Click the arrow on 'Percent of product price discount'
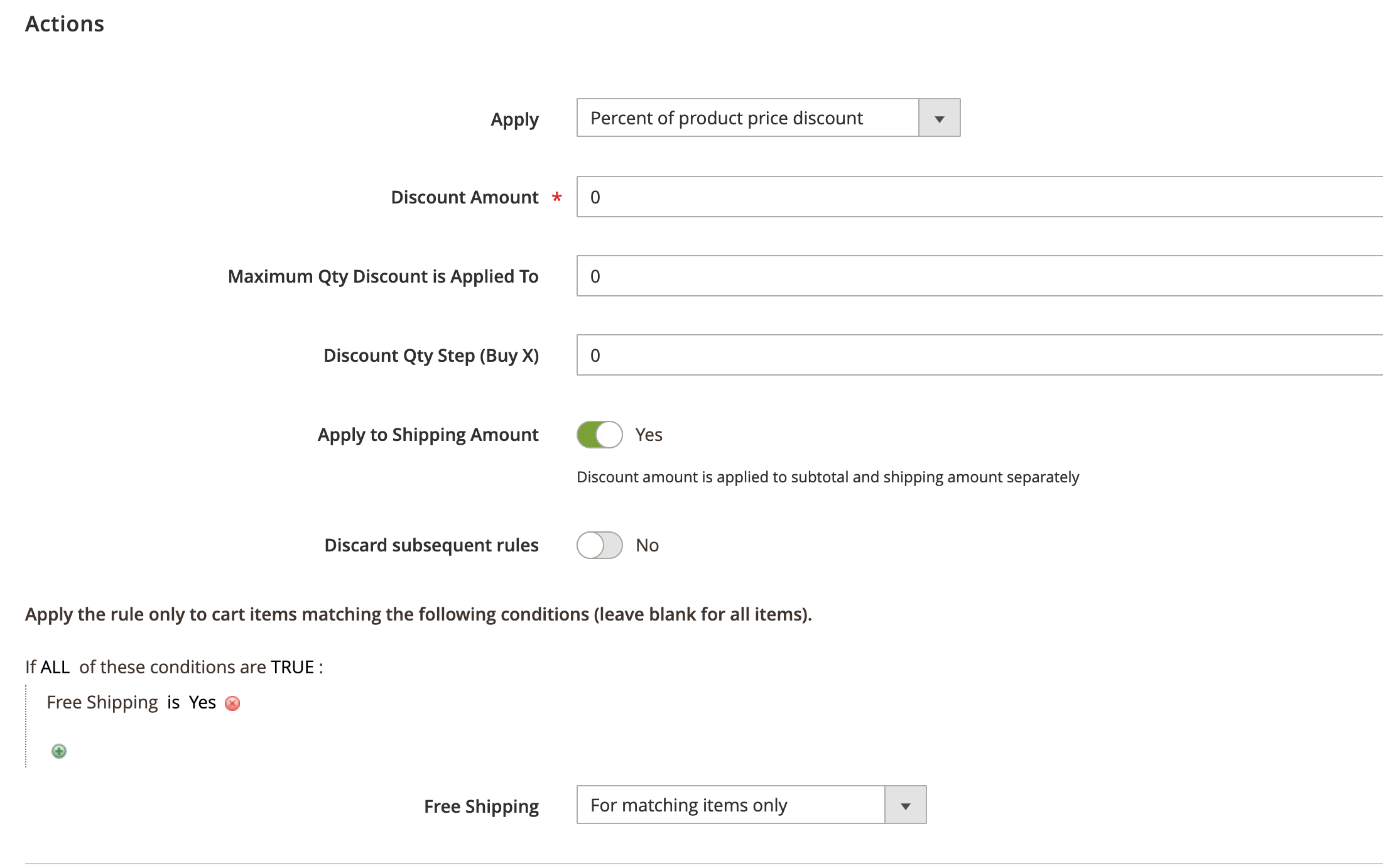 pos(938,117)
